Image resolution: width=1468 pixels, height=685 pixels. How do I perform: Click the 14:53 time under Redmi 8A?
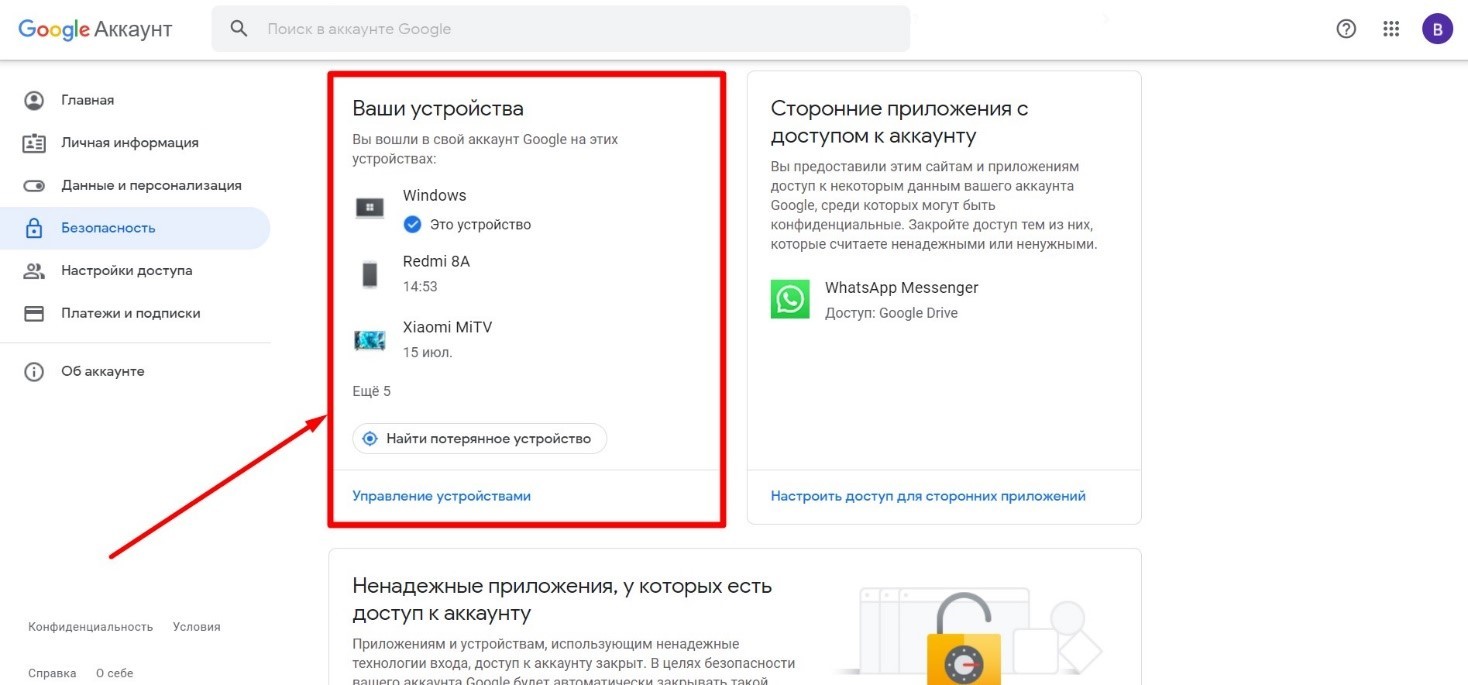click(x=420, y=286)
